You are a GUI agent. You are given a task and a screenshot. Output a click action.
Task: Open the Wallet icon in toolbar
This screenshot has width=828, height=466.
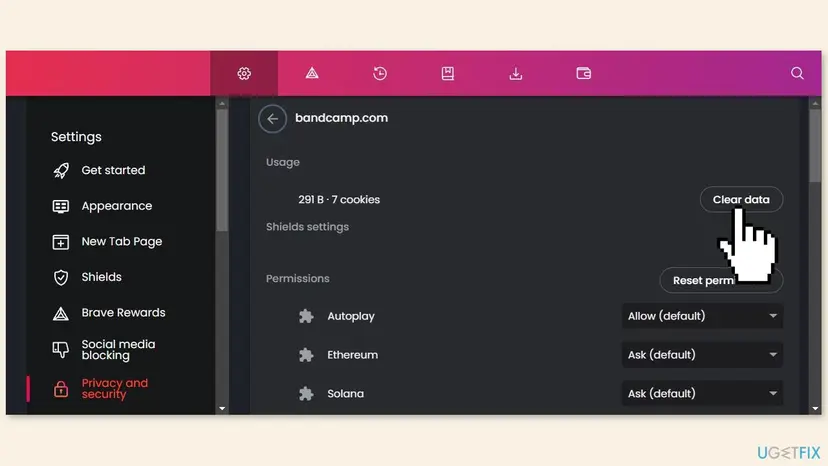[584, 73]
